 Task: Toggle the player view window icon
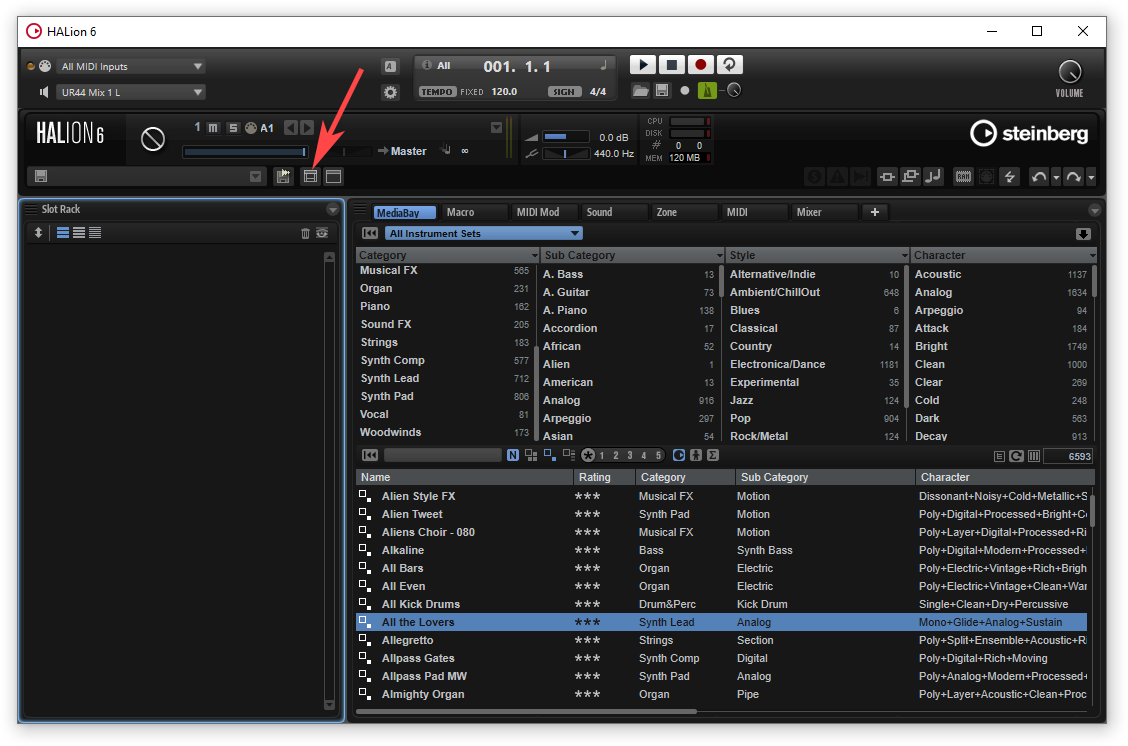pos(333,176)
